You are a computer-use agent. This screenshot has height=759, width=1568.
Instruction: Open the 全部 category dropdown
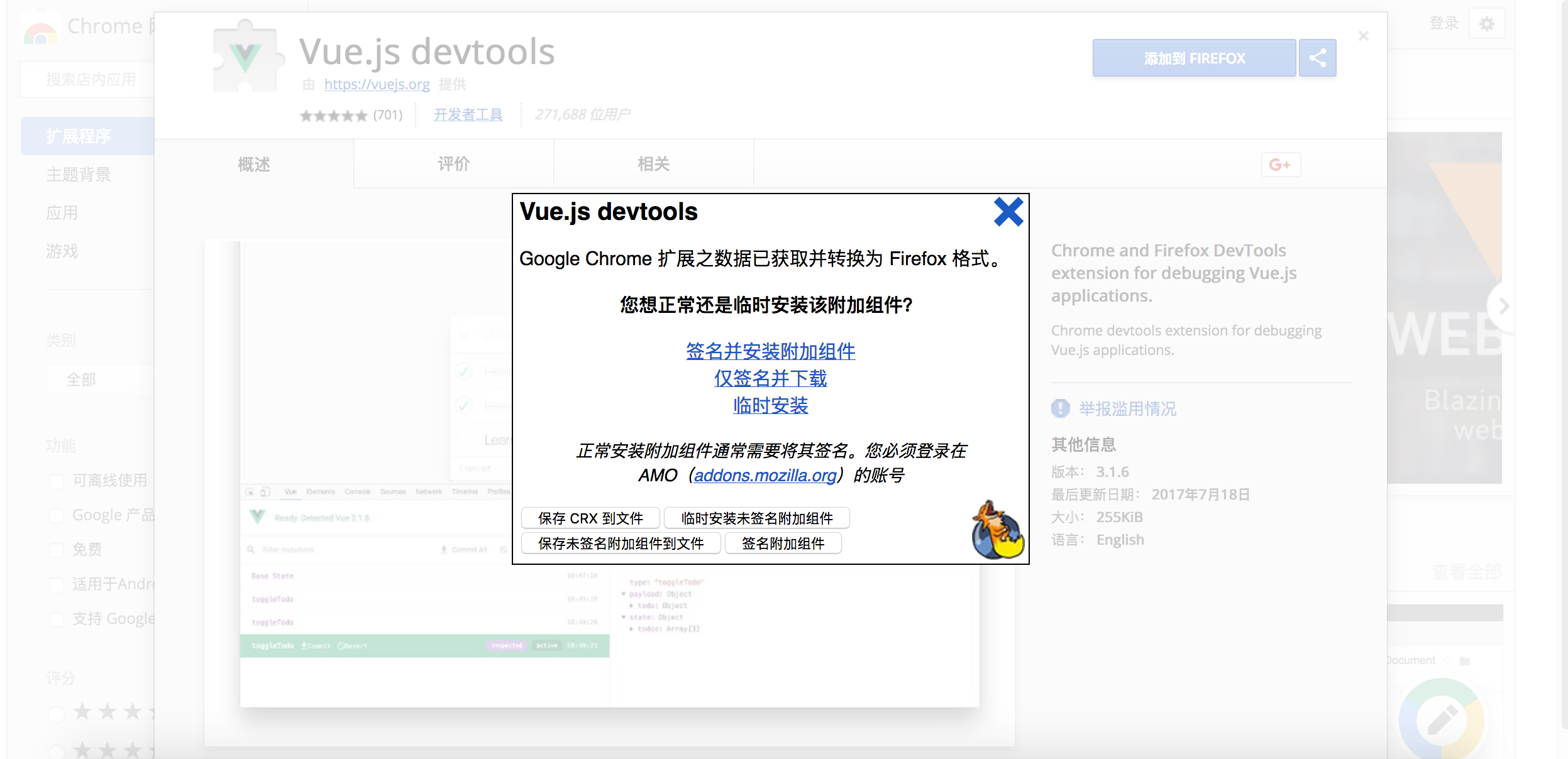[101, 379]
